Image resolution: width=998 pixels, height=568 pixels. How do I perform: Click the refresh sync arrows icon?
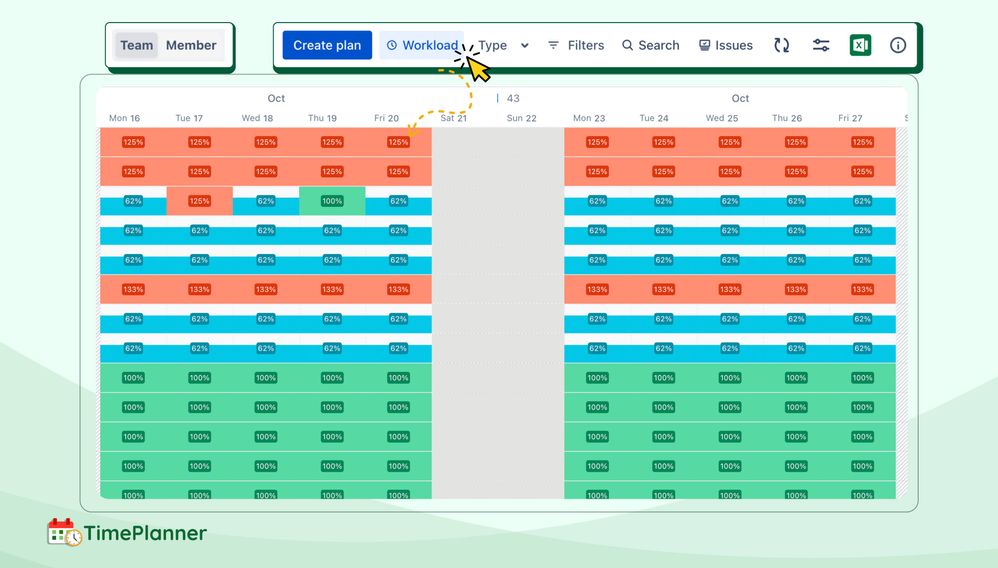[x=782, y=45]
